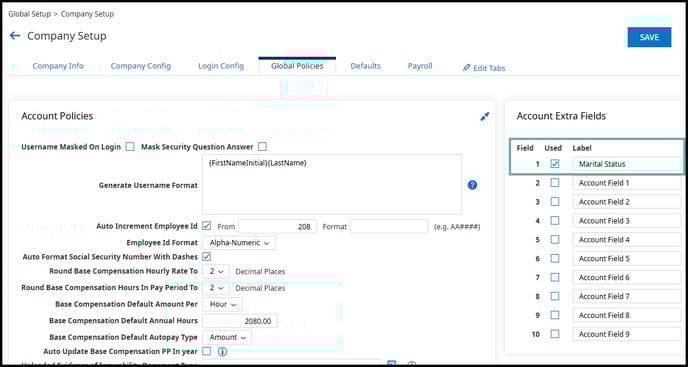Click the pencil icon by Edit Tabs

coord(467,68)
